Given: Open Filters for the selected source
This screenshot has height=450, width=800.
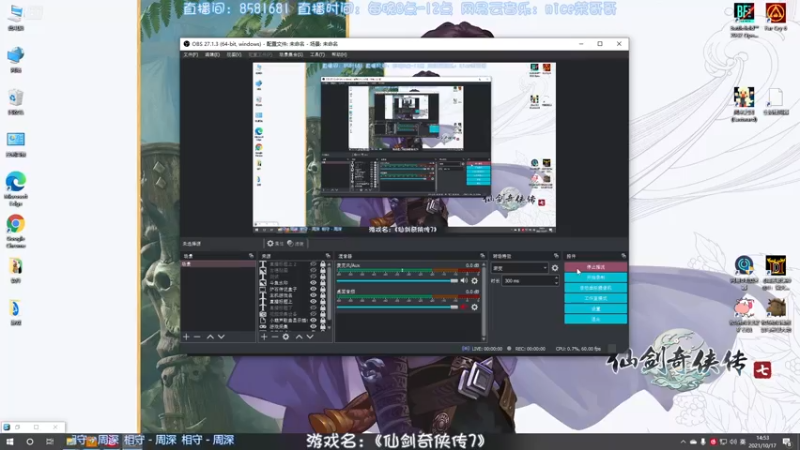Looking at the screenshot, I should tap(295, 244).
